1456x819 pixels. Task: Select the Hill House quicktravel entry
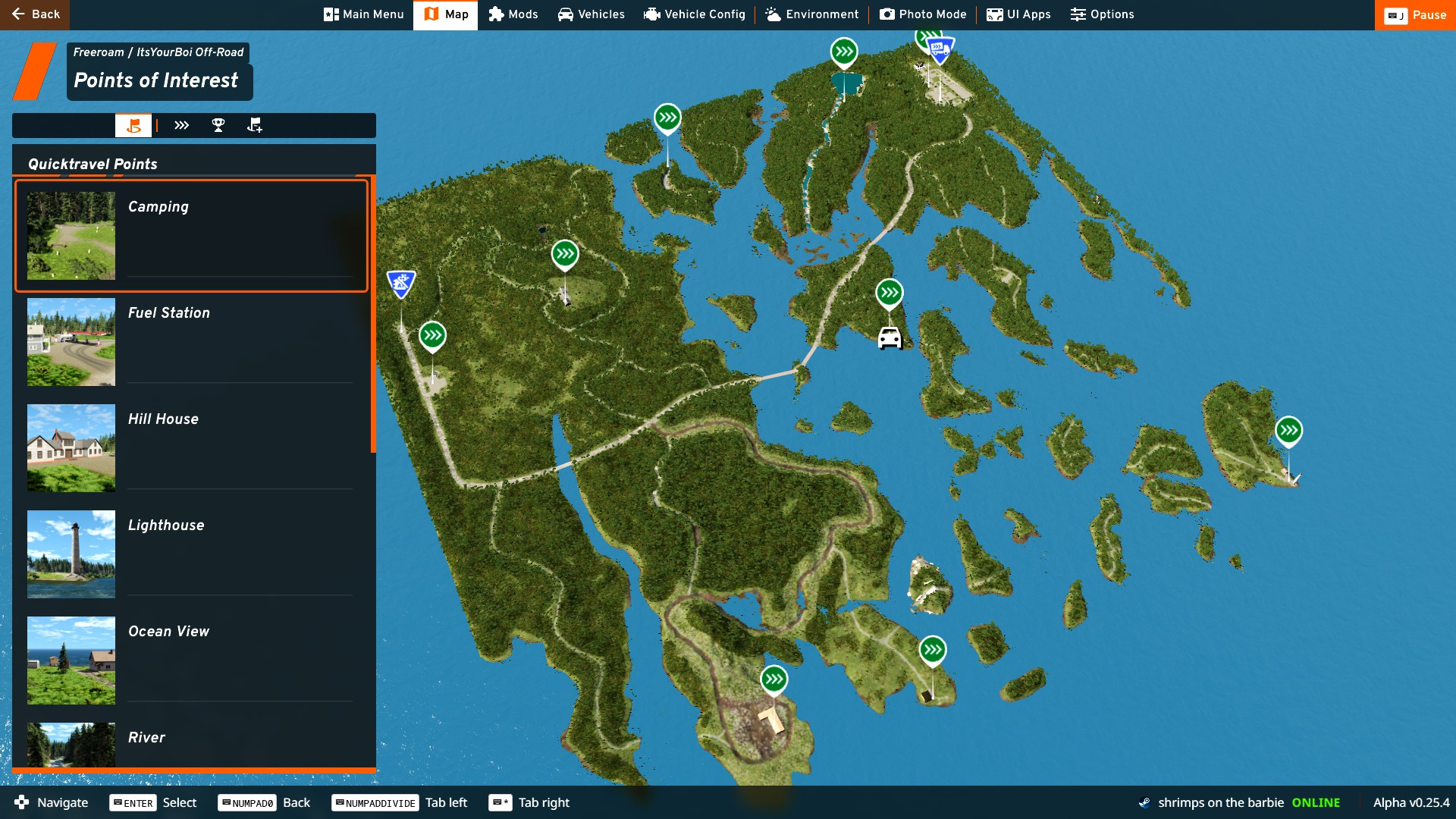click(x=191, y=448)
